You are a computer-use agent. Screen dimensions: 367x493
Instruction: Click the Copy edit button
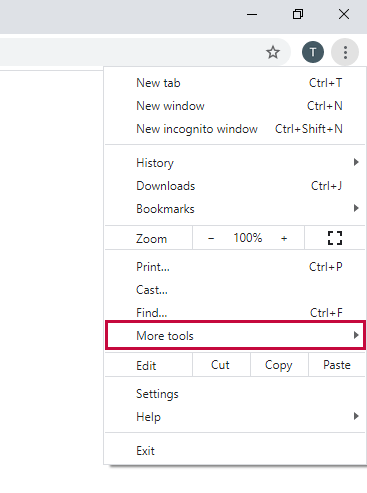click(x=279, y=365)
